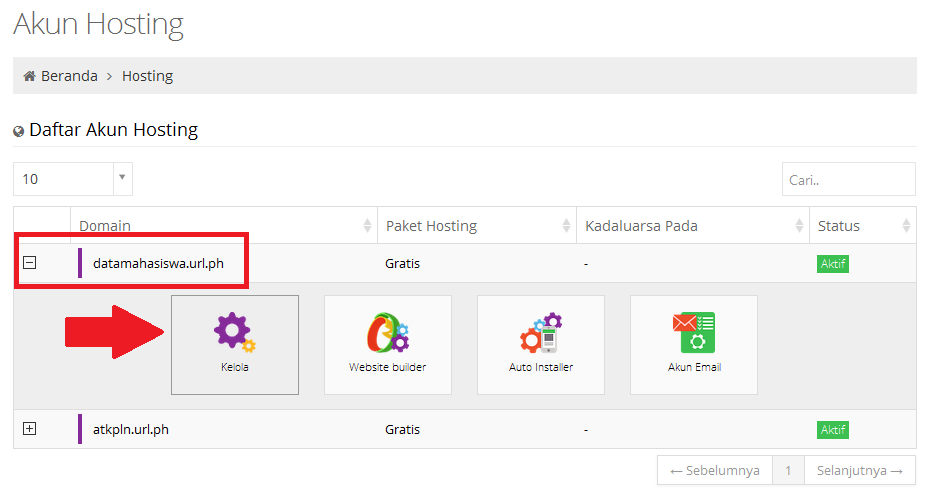Click the Hosting breadcrumb item
The width and height of the screenshot is (925, 495).
147,76
